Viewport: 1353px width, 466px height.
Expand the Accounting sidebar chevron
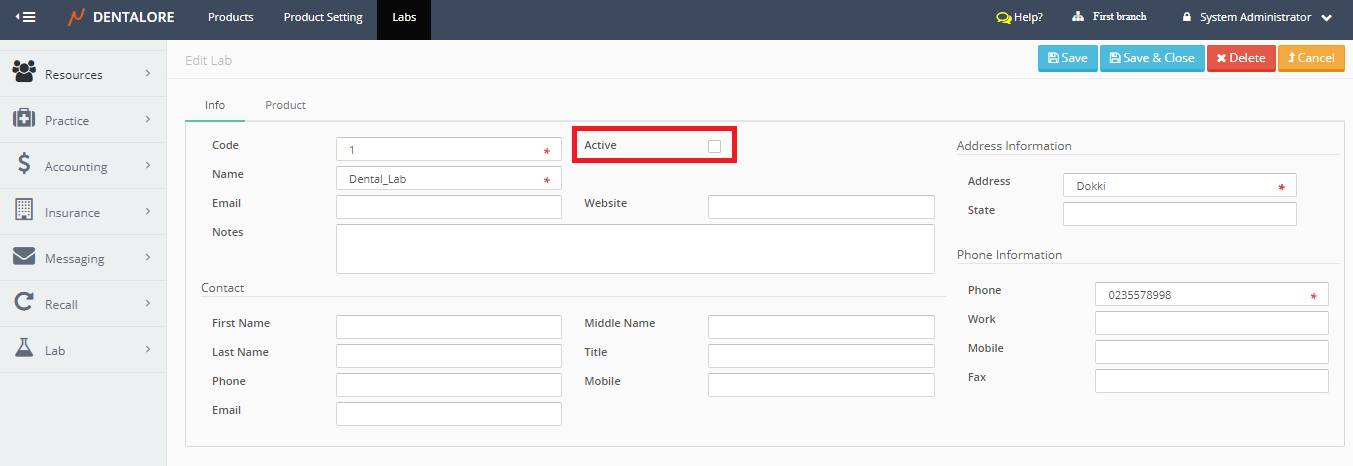(147, 166)
